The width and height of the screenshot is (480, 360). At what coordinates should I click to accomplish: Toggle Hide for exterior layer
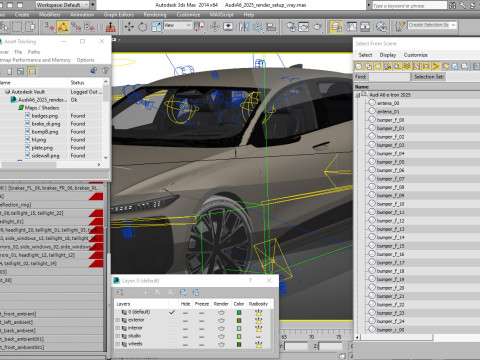click(185, 321)
